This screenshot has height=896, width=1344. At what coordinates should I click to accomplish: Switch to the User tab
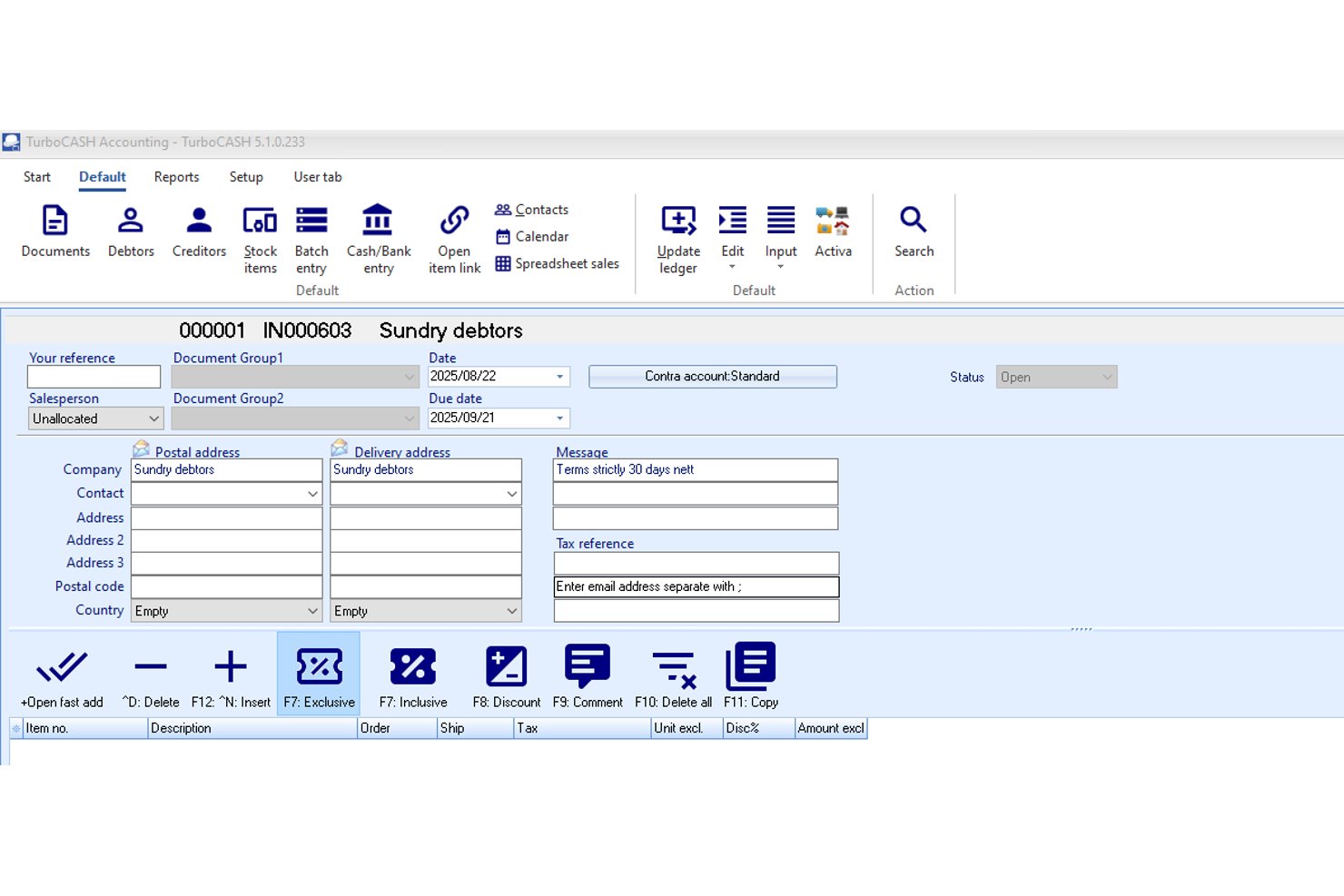tap(318, 177)
